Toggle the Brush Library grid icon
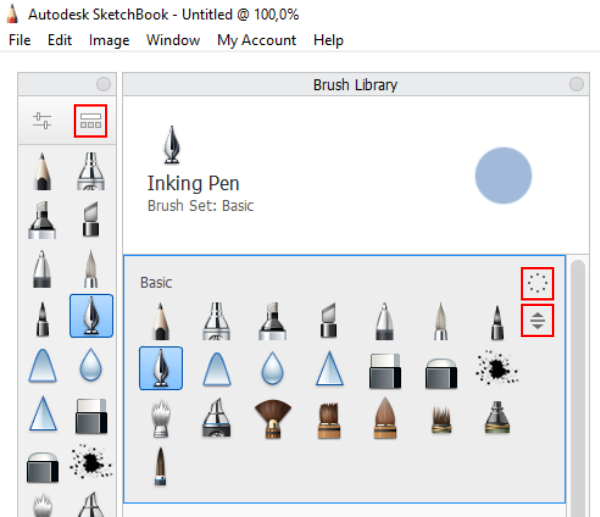The width and height of the screenshot is (600, 517). [x=91, y=121]
